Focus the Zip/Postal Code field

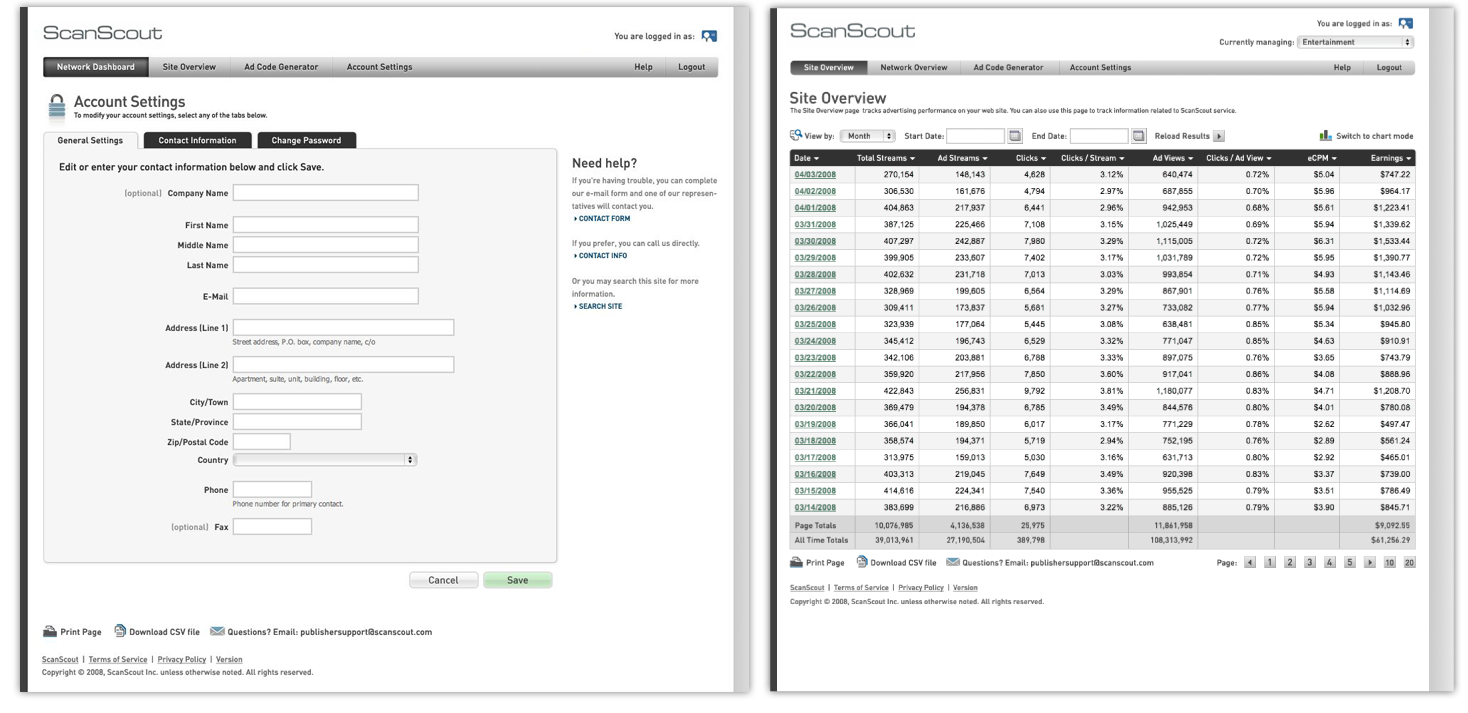click(x=262, y=441)
